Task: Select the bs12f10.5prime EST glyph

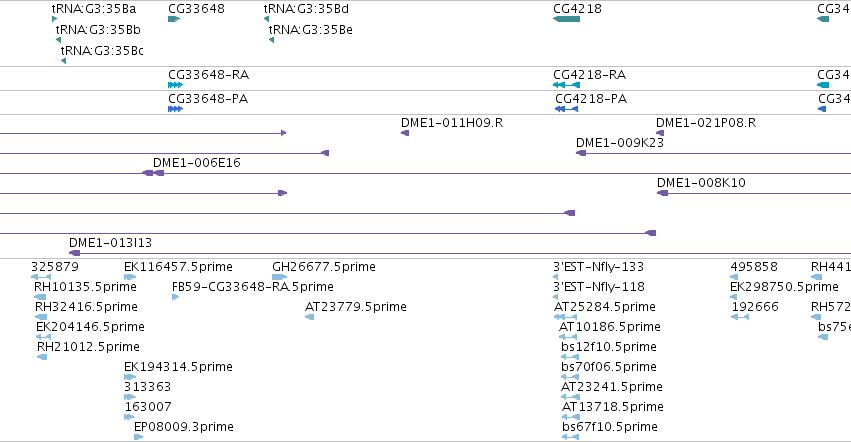Action: tap(570, 357)
